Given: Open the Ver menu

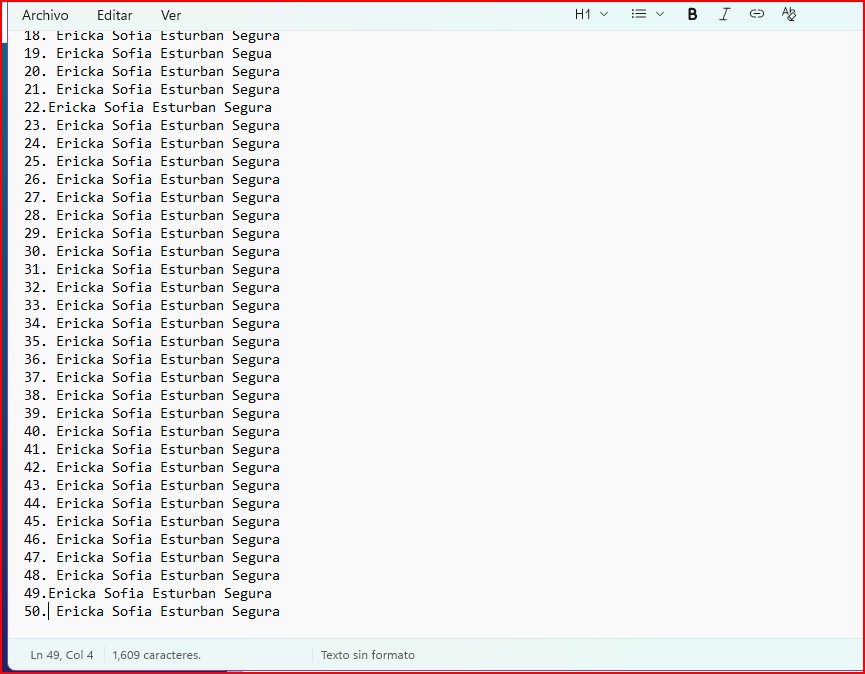Looking at the screenshot, I should click(x=171, y=15).
